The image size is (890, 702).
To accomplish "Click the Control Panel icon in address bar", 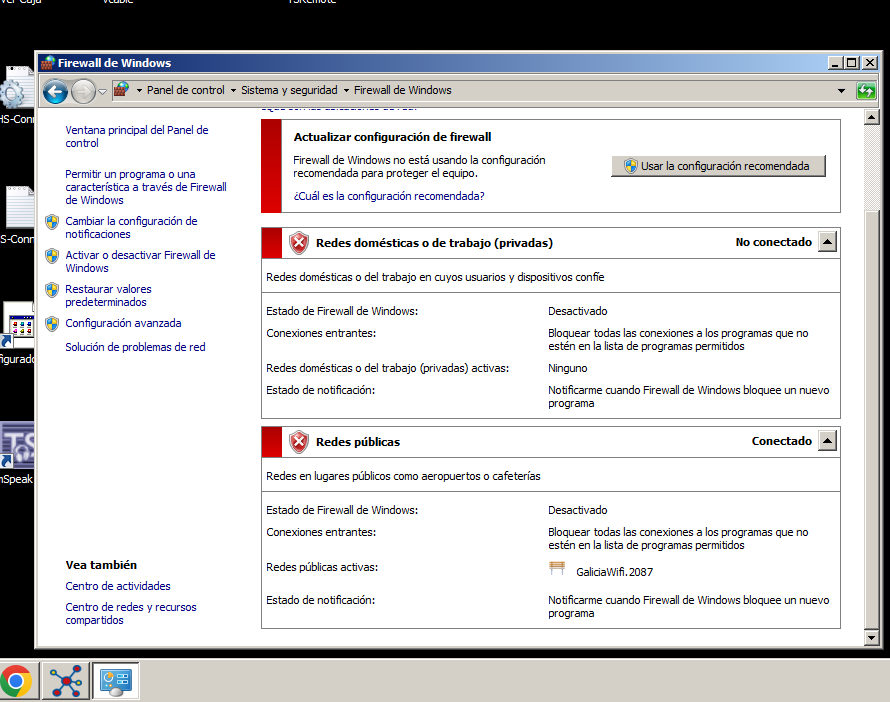I will tap(121, 90).
